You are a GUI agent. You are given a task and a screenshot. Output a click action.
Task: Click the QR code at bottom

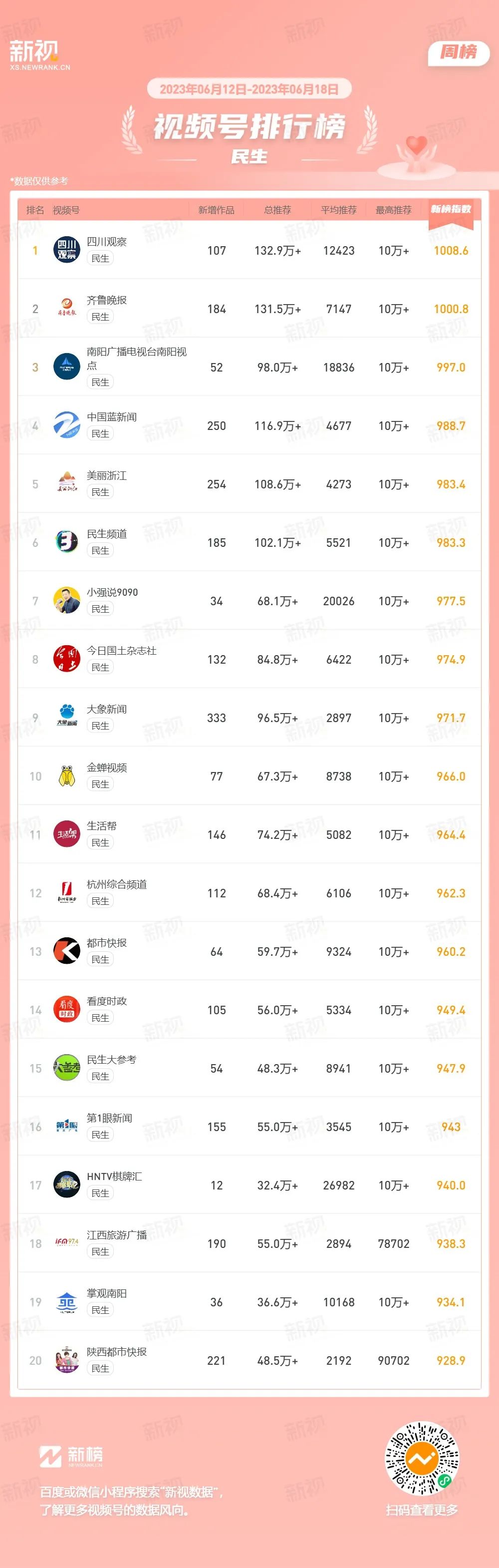pos(422,1459)
